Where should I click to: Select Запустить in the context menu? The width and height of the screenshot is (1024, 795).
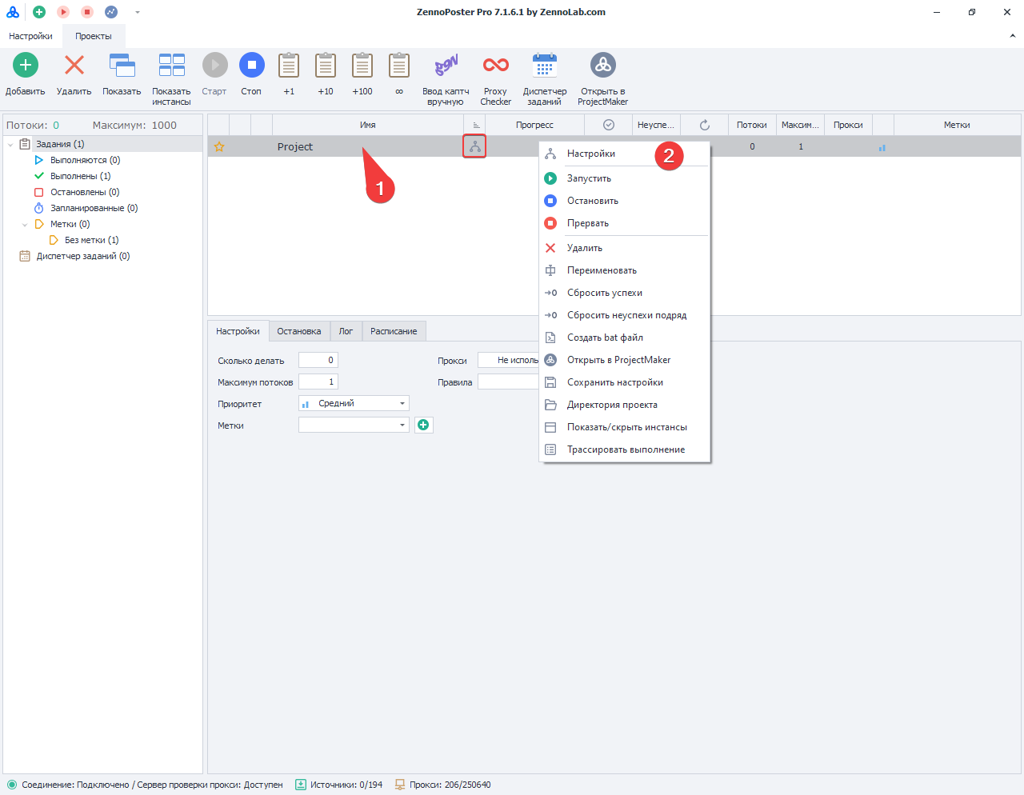(x=588, y=178)
